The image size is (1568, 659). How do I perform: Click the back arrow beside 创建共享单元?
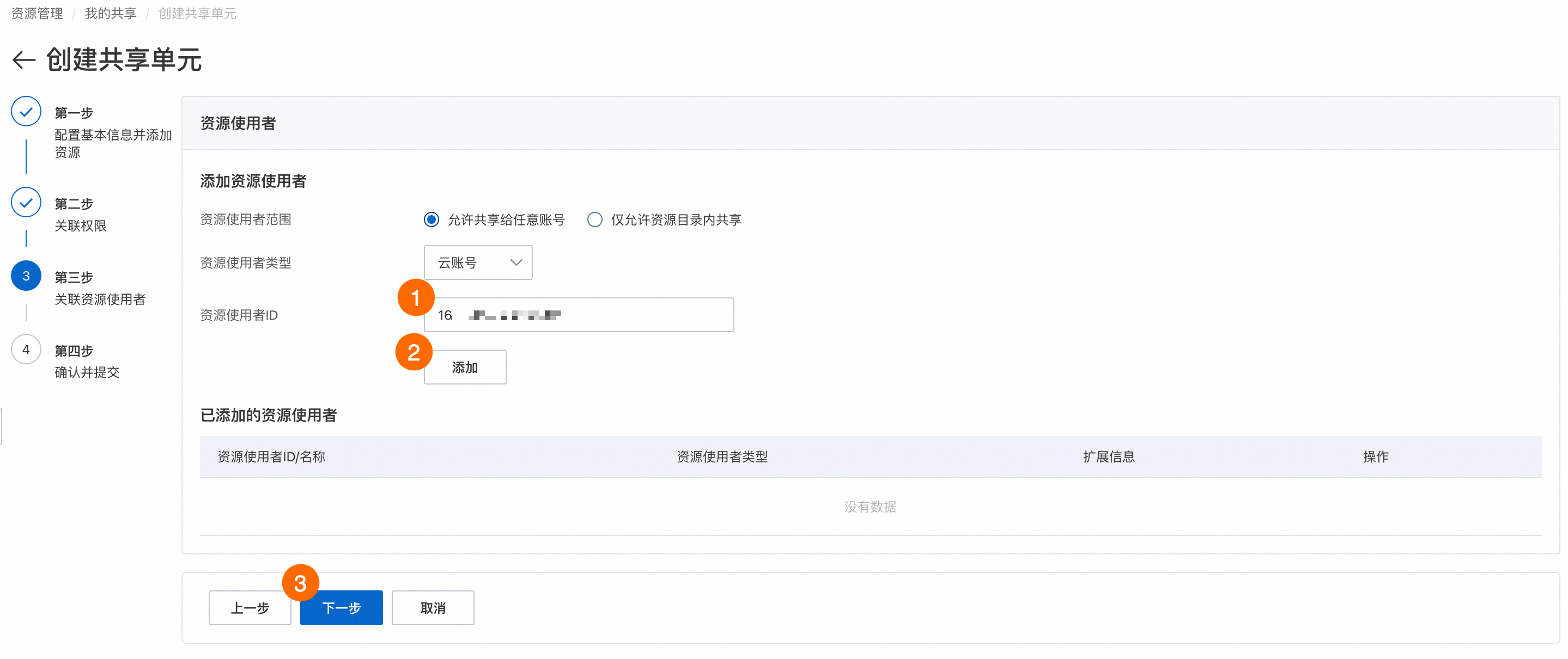[x=24, y=59]
